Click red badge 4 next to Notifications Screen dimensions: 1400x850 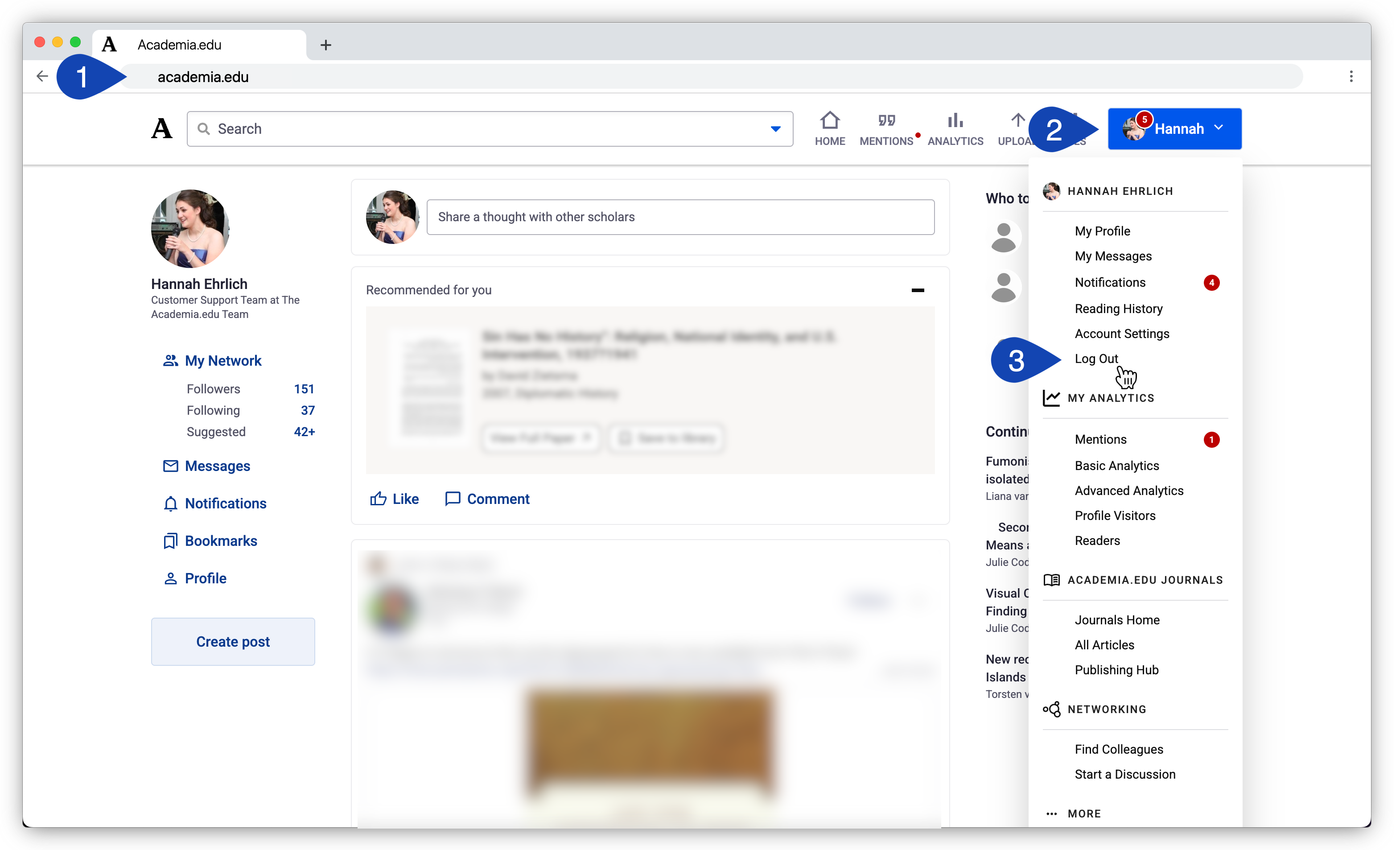pos(1211,282)
